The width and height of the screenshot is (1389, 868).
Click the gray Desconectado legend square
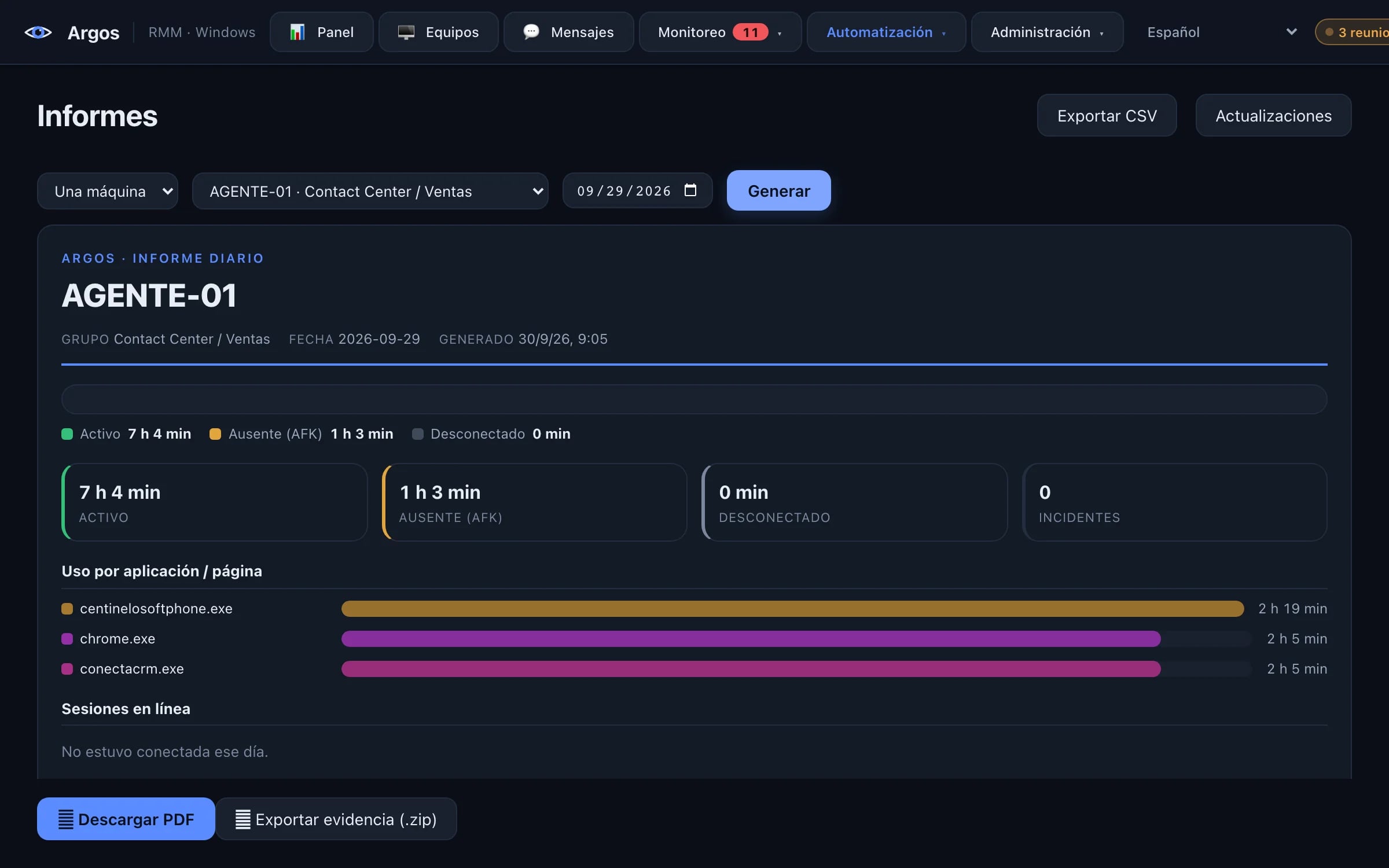coord(417,434)
